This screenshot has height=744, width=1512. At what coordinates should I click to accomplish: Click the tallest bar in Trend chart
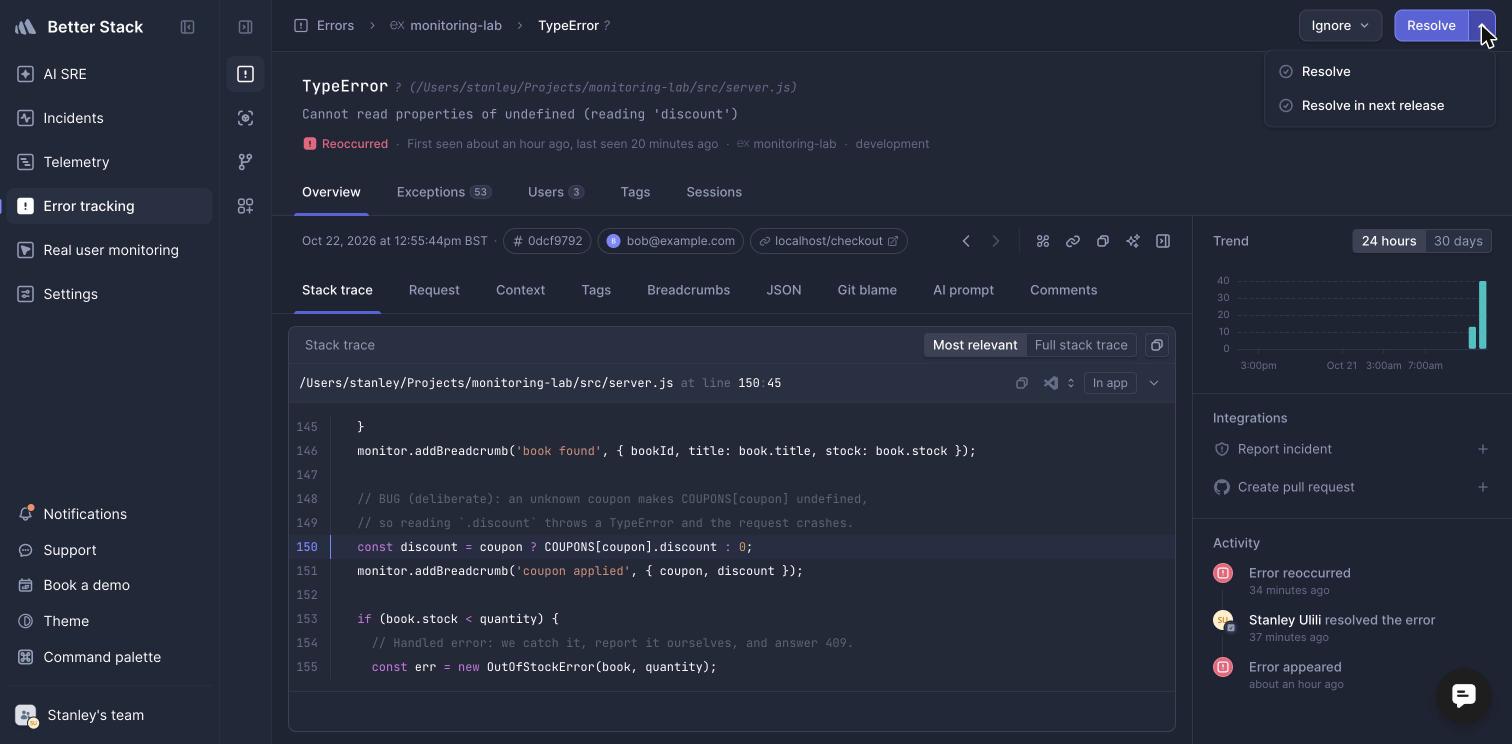(1483, 315)
